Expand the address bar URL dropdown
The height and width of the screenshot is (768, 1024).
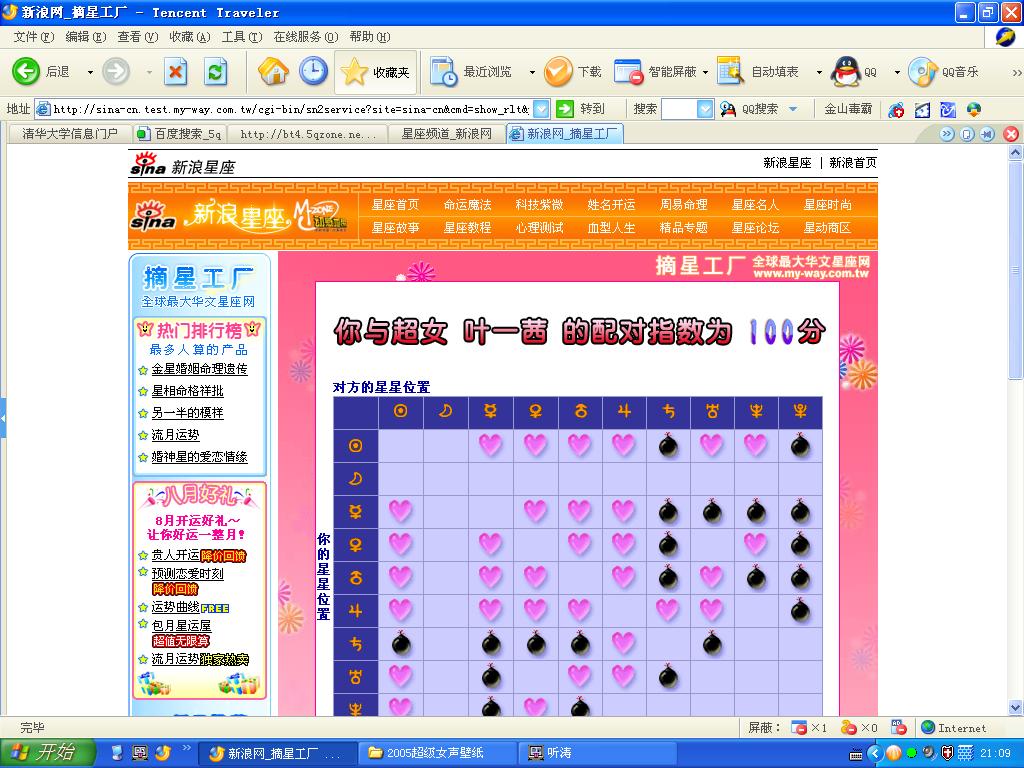[541, 109]
